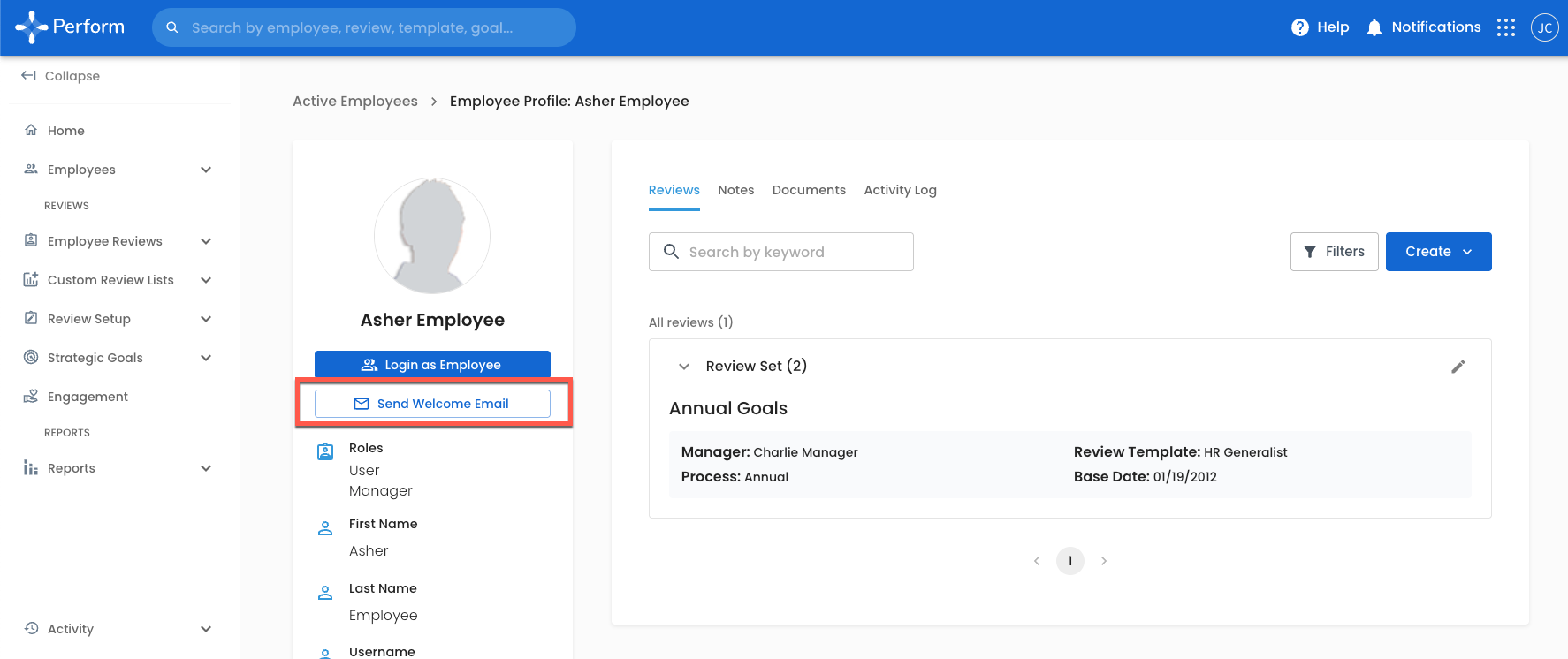This screenshot has height=659, width=1568.
Task: Click the pencil edit icon for Review Set
Action: (1458, 367)
